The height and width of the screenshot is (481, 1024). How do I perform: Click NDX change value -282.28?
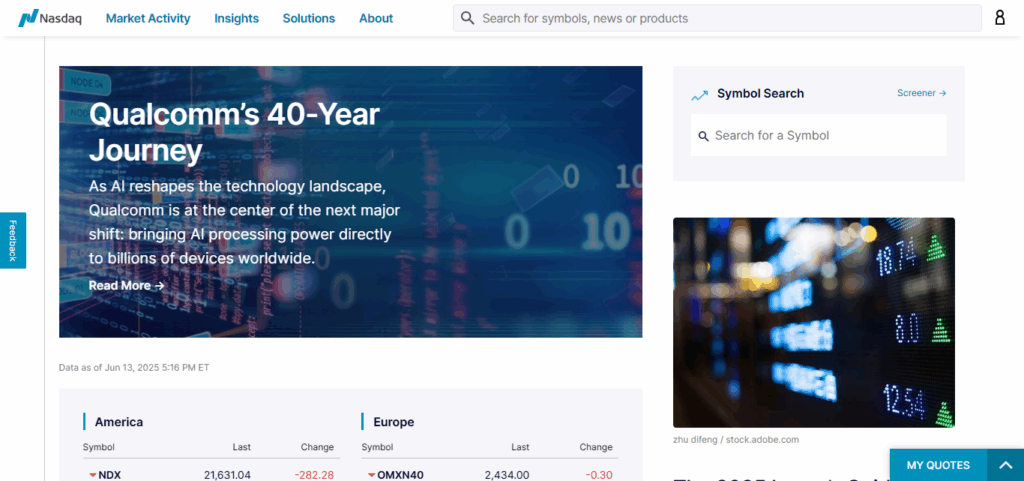(314, 475)
